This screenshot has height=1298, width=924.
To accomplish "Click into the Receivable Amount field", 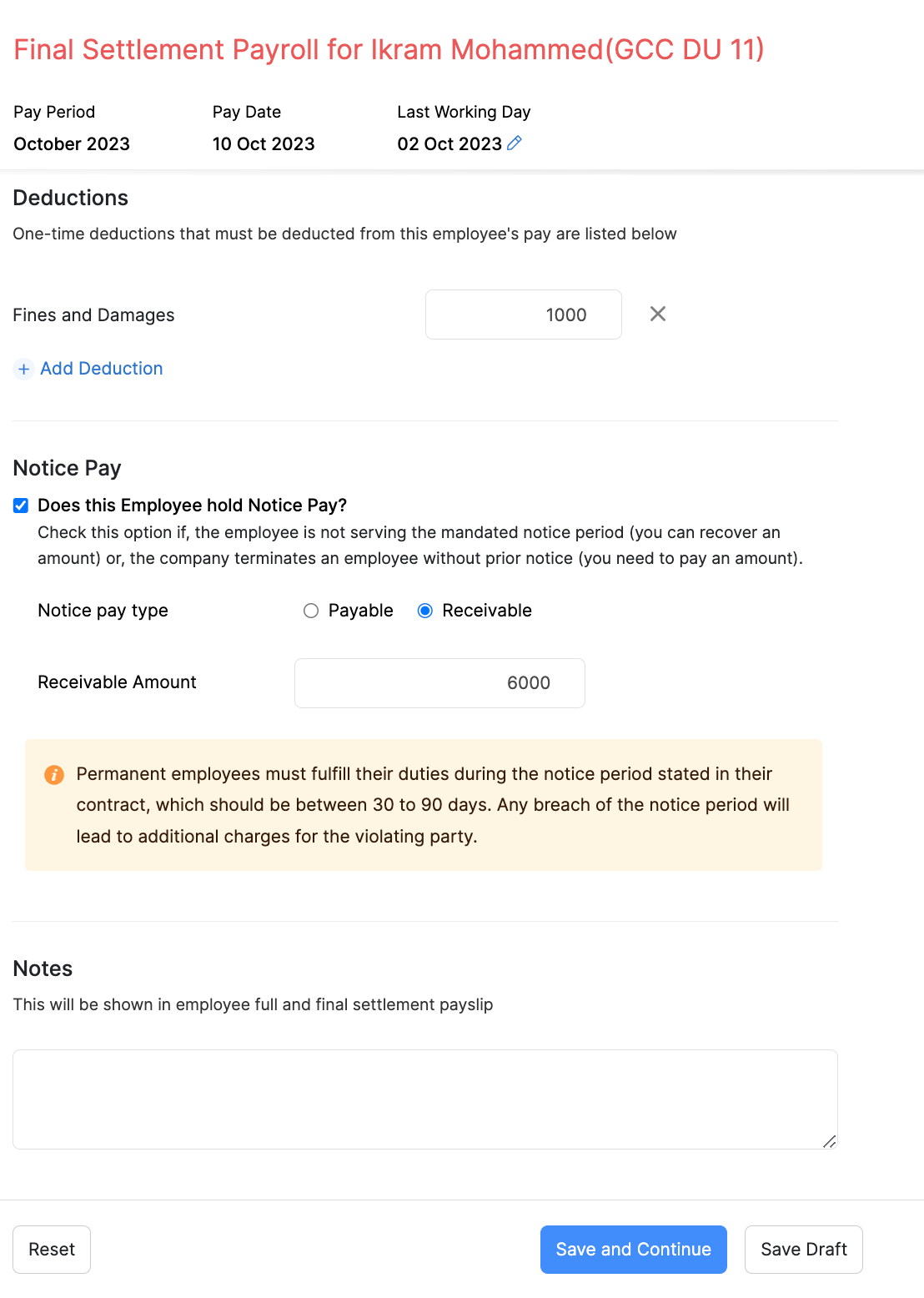I will 439,683.
